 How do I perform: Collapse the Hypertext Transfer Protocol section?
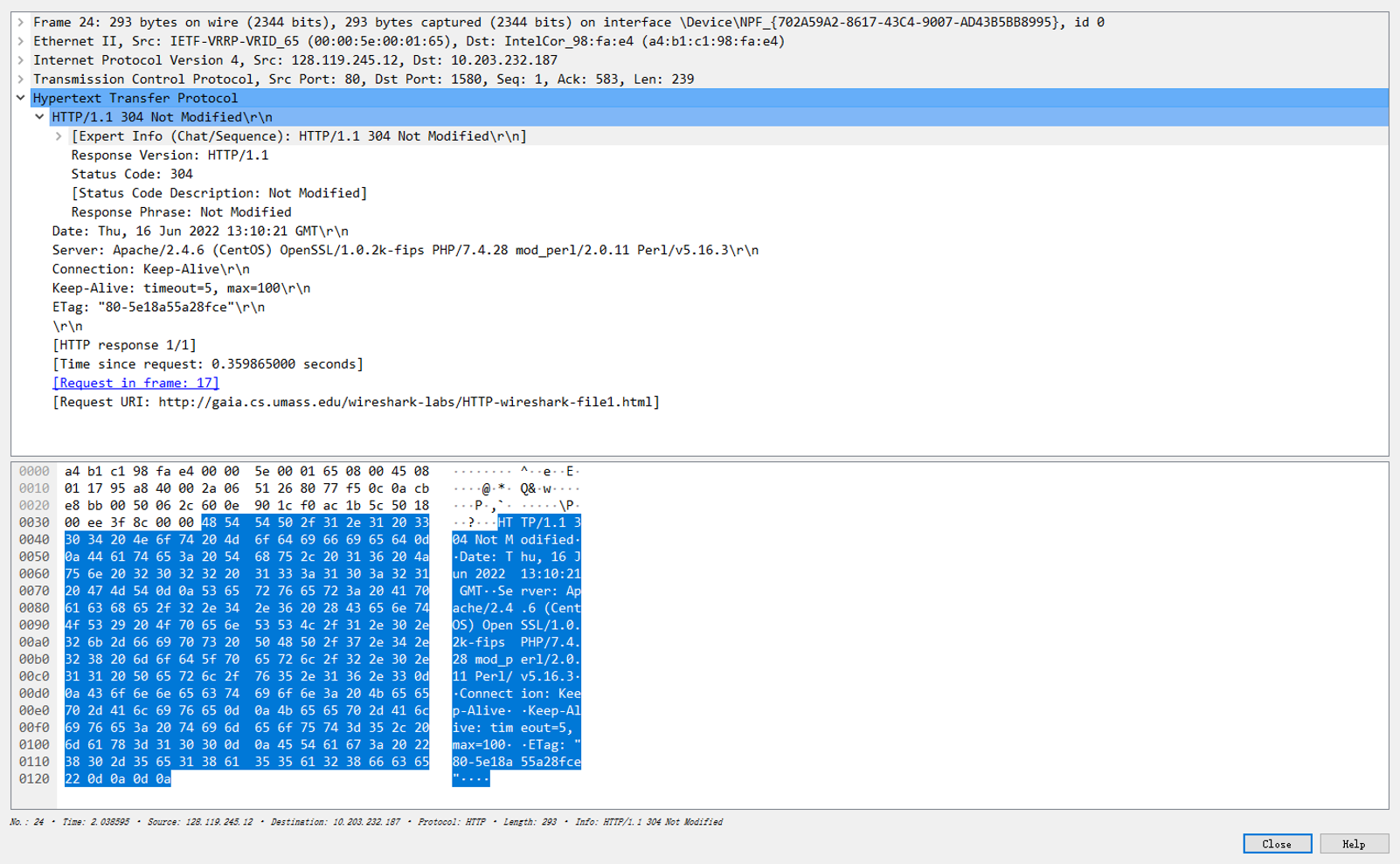[x=21, y=98]
